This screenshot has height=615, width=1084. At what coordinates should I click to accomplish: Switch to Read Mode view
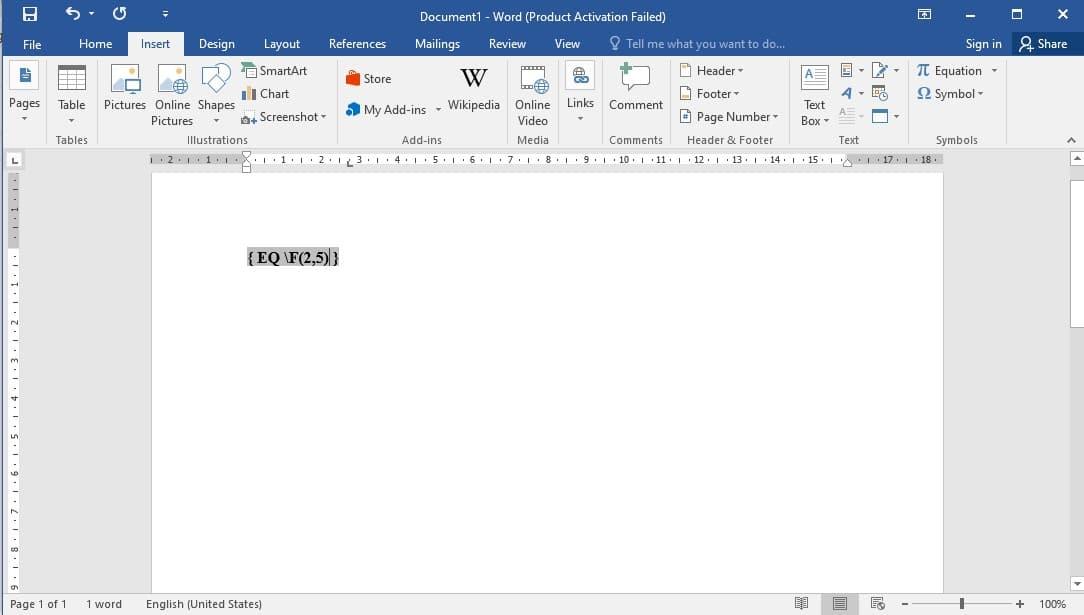pos(803,603)
